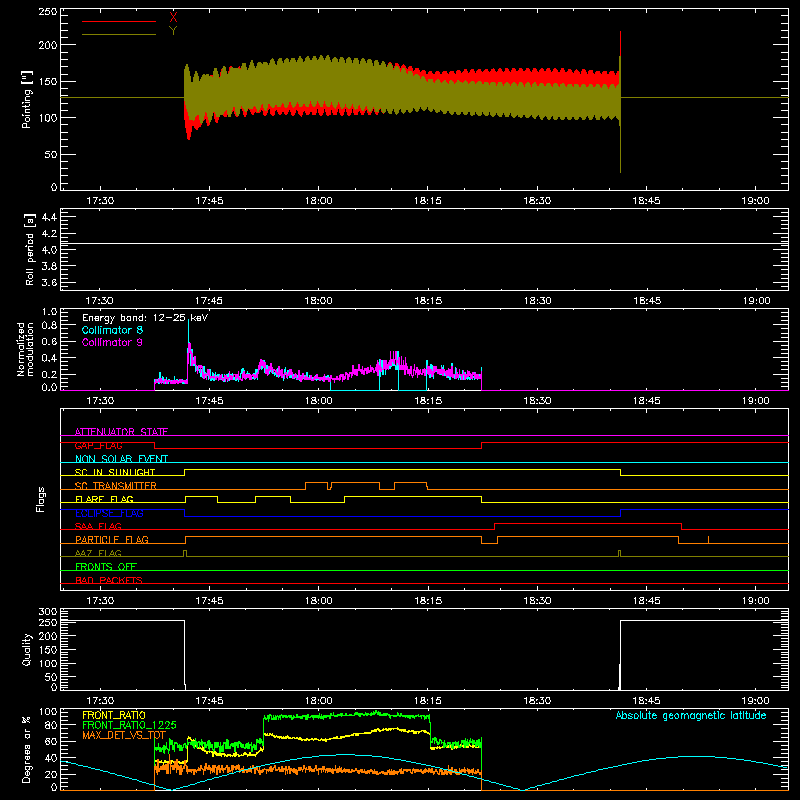
Task: Click the red X legend line
Action: click(x=119, y=21)
